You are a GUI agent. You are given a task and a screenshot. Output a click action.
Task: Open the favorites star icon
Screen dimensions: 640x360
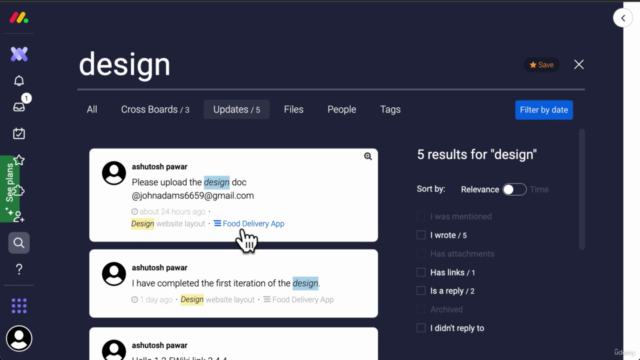(19, 160)
